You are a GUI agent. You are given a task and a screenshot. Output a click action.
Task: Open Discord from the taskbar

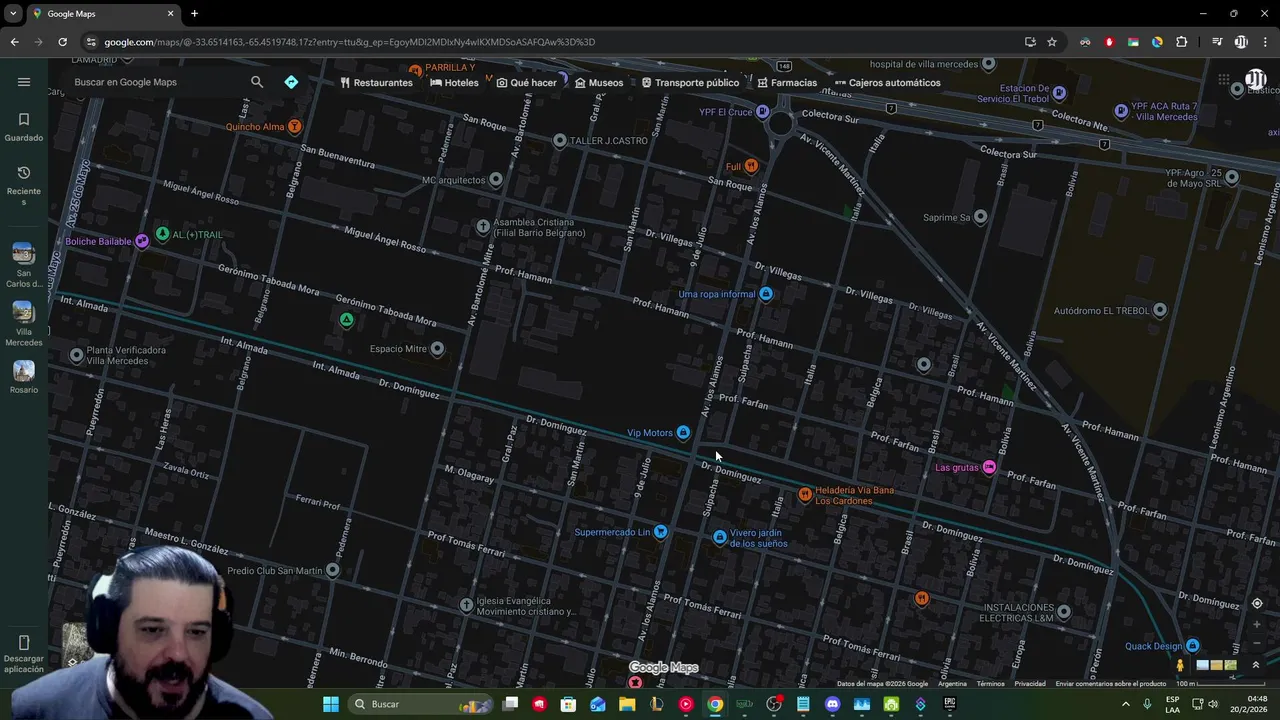click(x=832, y=704)
